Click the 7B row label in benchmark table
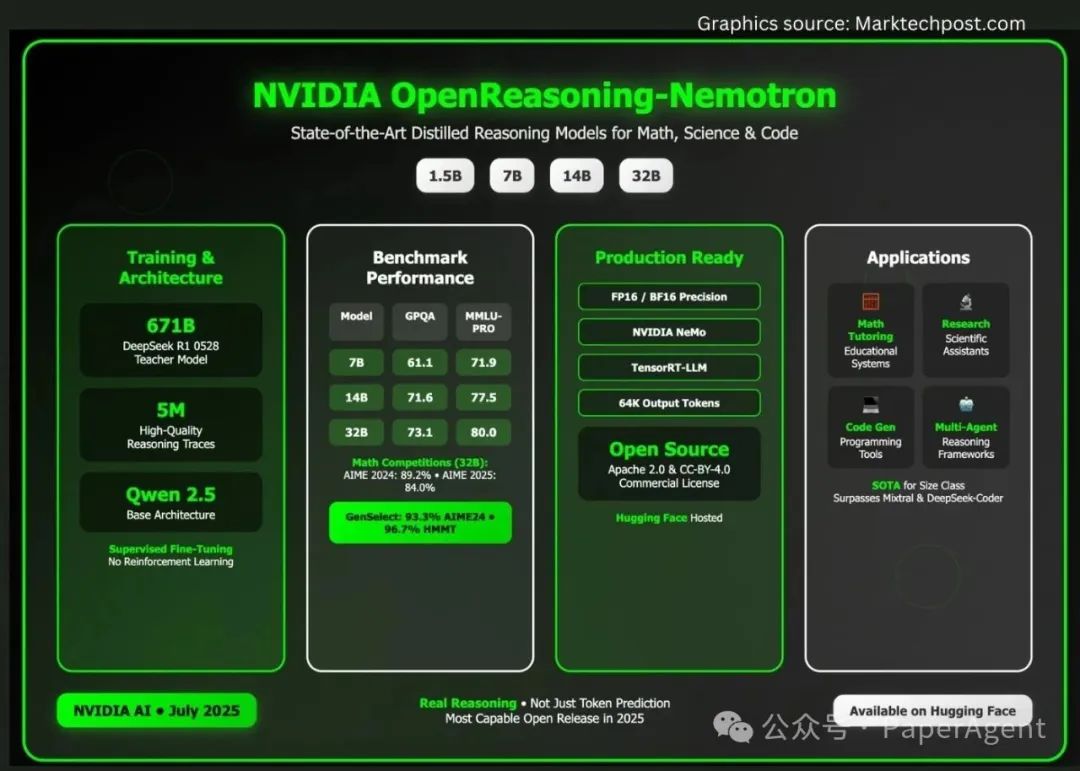 (356, 362)
